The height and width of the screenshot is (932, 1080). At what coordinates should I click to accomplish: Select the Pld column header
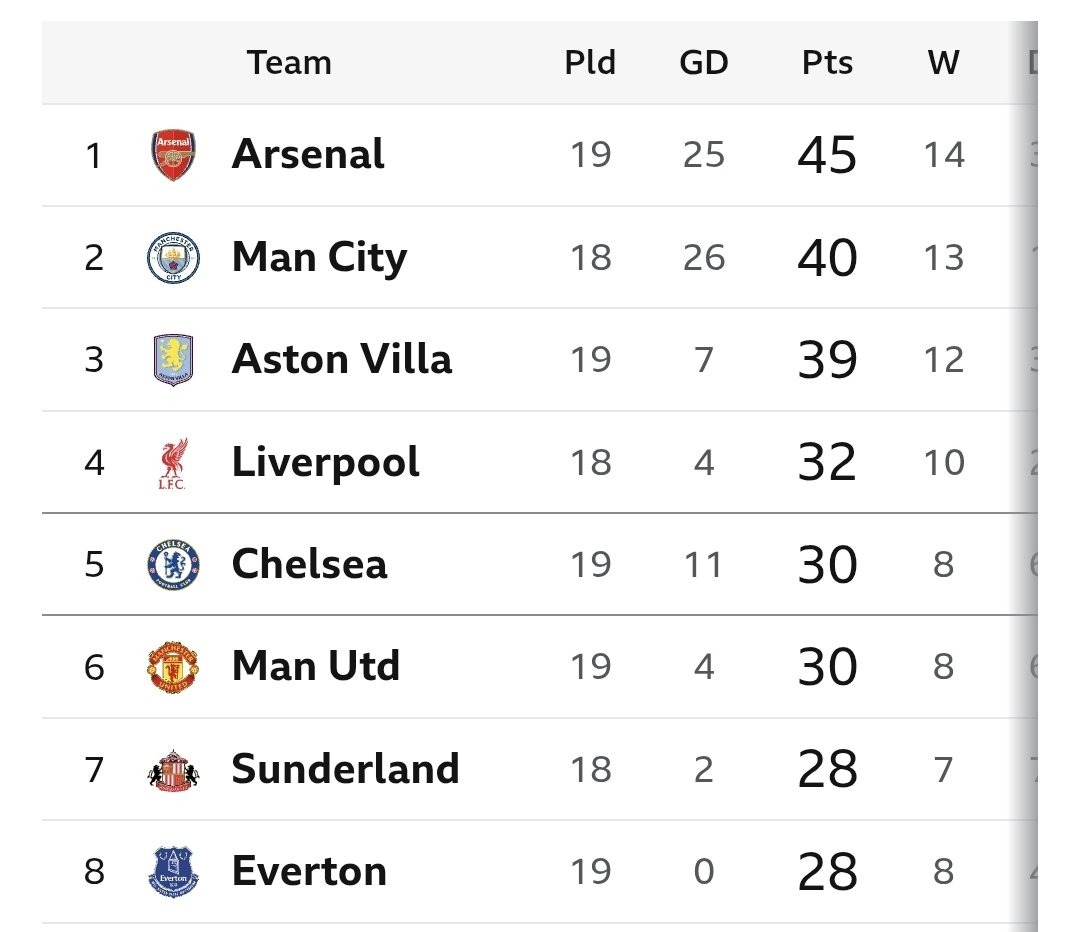(590, 63)
